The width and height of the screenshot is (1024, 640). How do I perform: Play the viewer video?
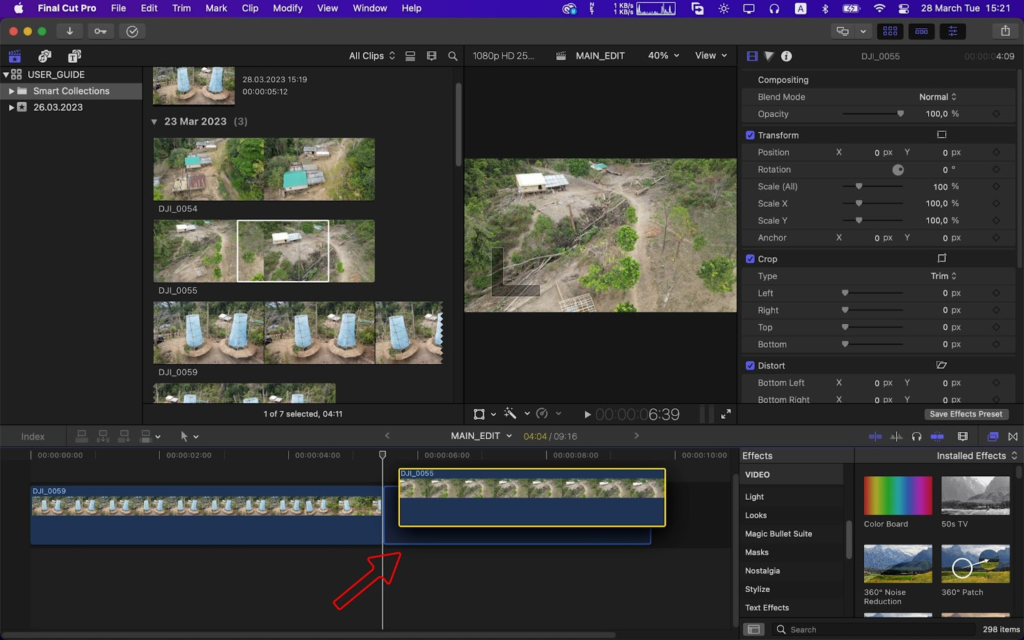tap(587, 414)
